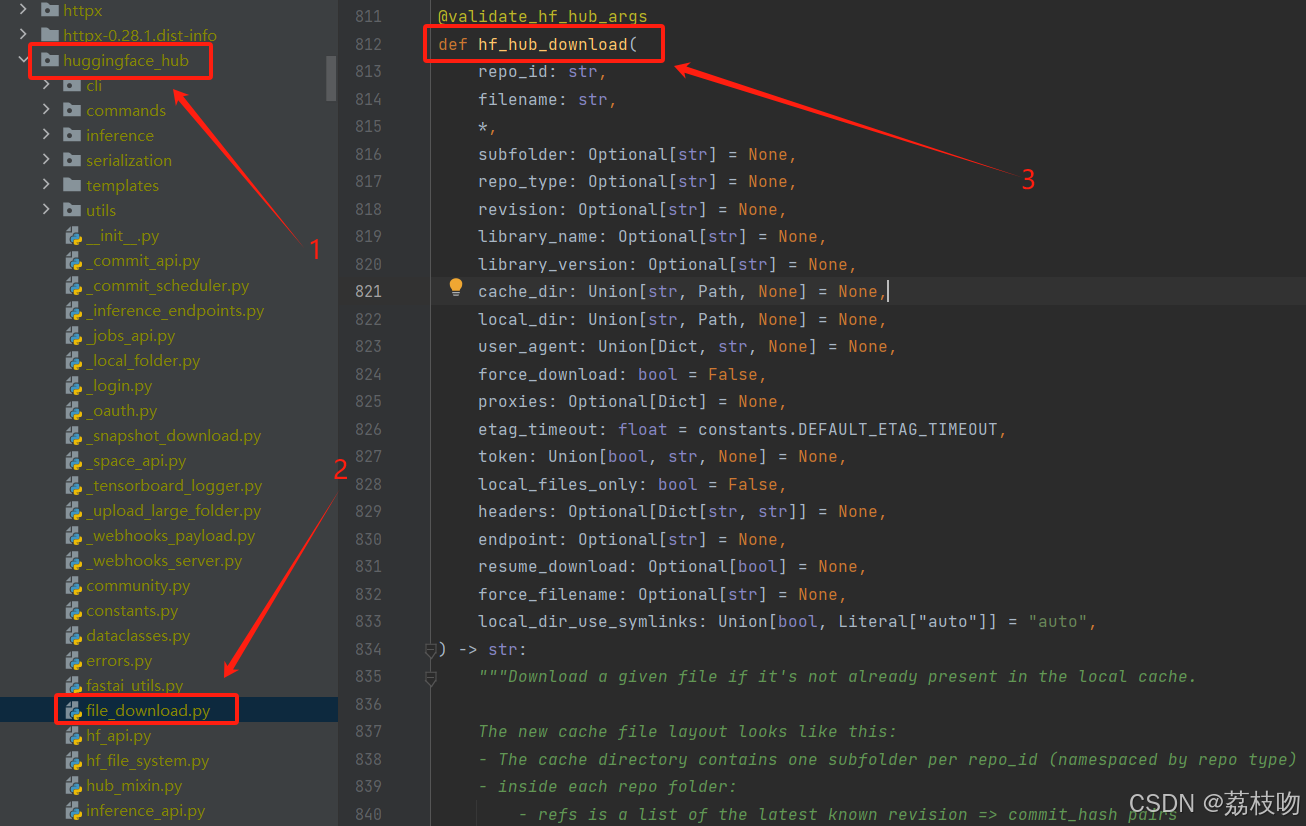1306x826 pixels.
Task: Click line number 812 in gutter
Action: (x=368, y=44)
